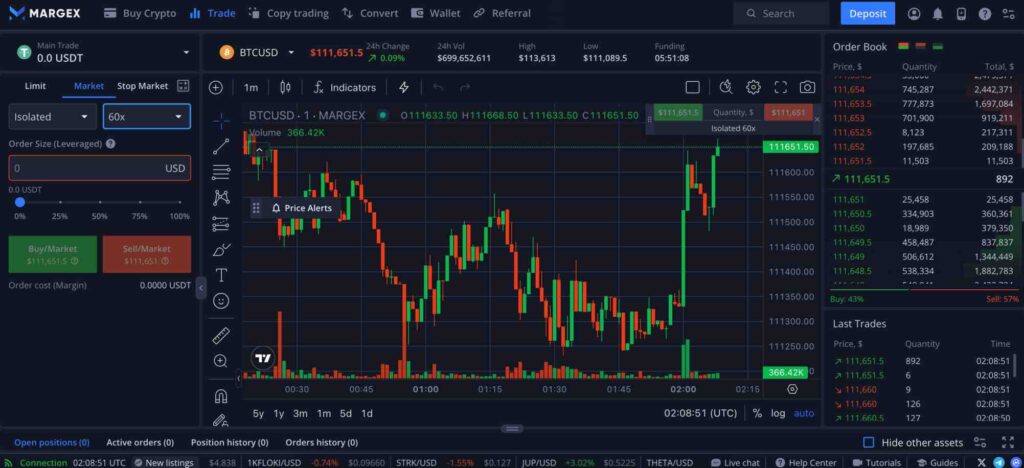Take a chart snapshot with camera icon
1024x468 pixels.
[x=808, y=87]
